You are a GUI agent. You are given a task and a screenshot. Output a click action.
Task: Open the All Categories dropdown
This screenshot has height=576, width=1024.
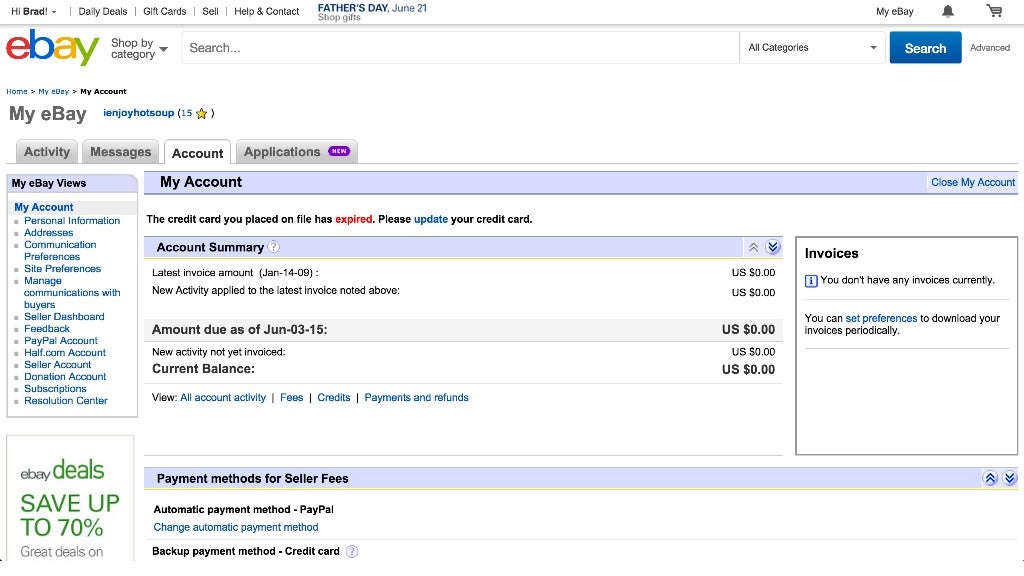812,47
